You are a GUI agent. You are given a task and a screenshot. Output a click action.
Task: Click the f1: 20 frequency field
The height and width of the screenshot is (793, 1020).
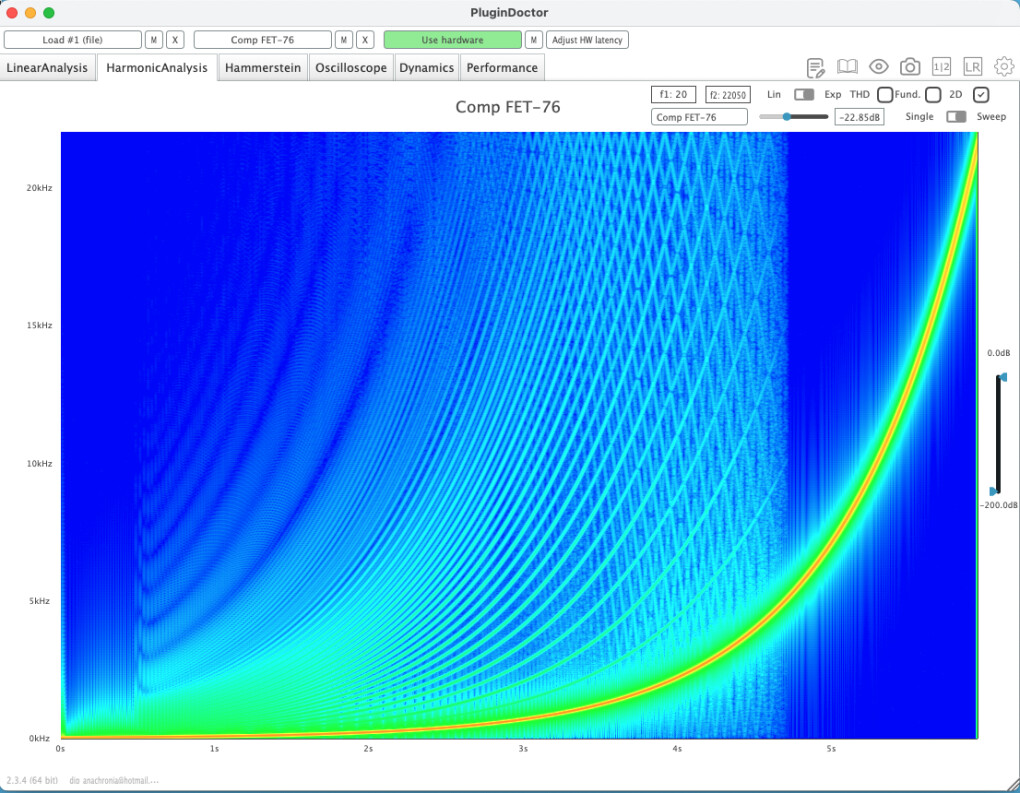[673, 95]
